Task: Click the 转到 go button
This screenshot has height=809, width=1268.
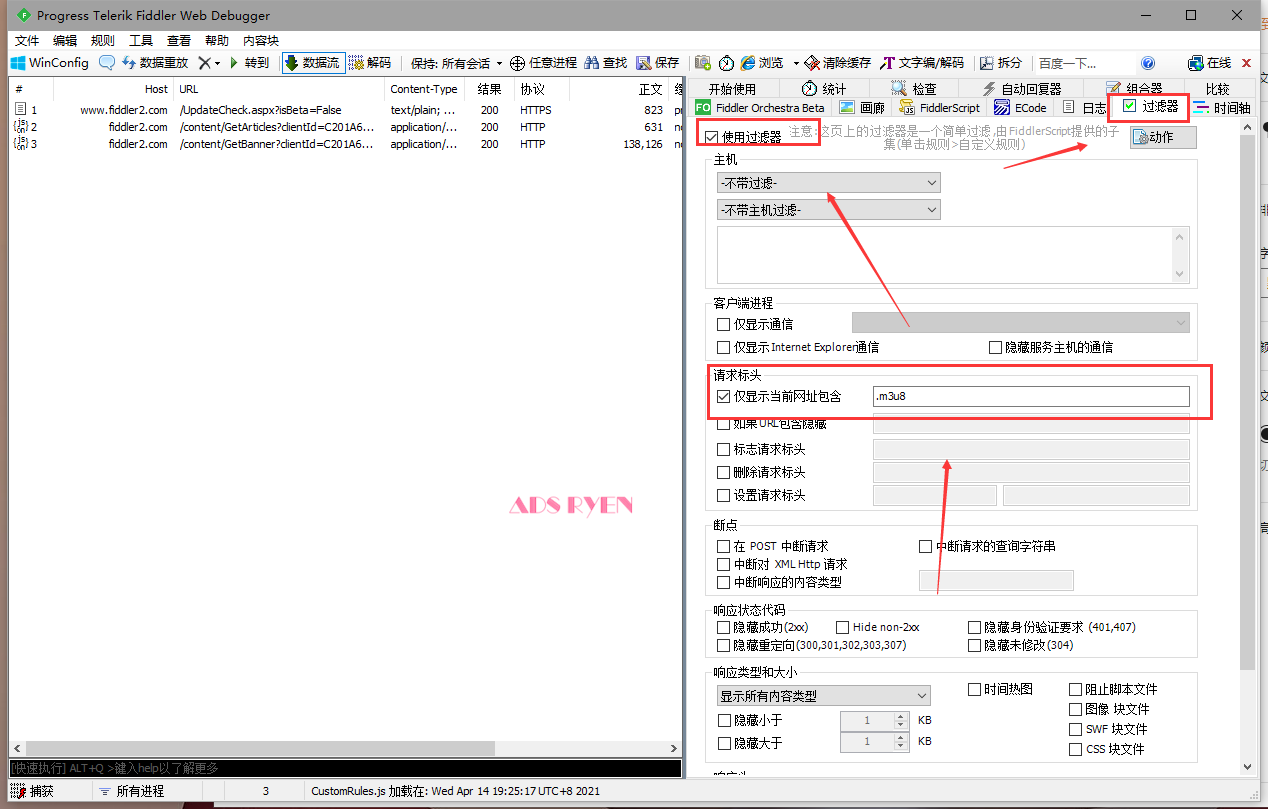Action: tap(248, 62)
